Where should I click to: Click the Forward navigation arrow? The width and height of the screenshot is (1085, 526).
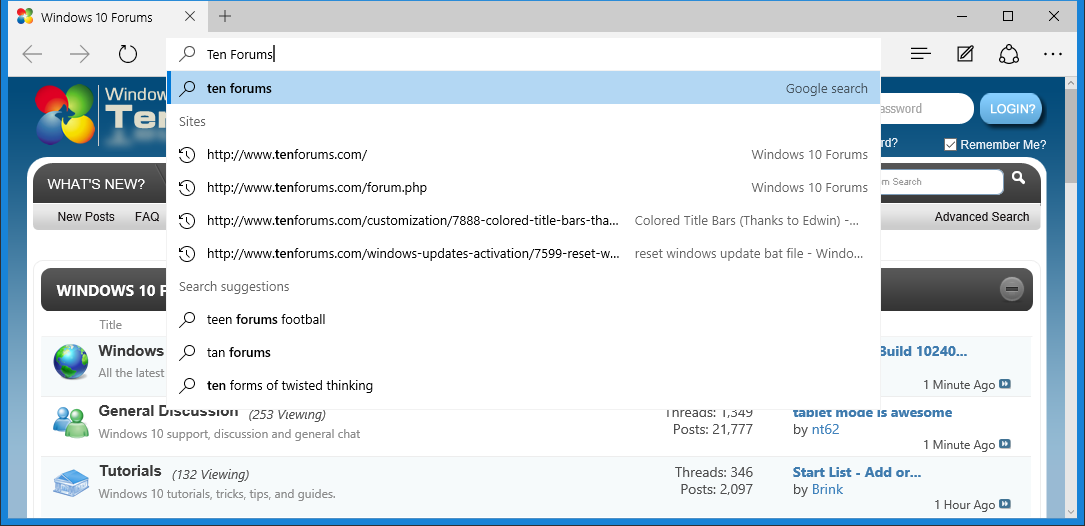pos(80,54)
